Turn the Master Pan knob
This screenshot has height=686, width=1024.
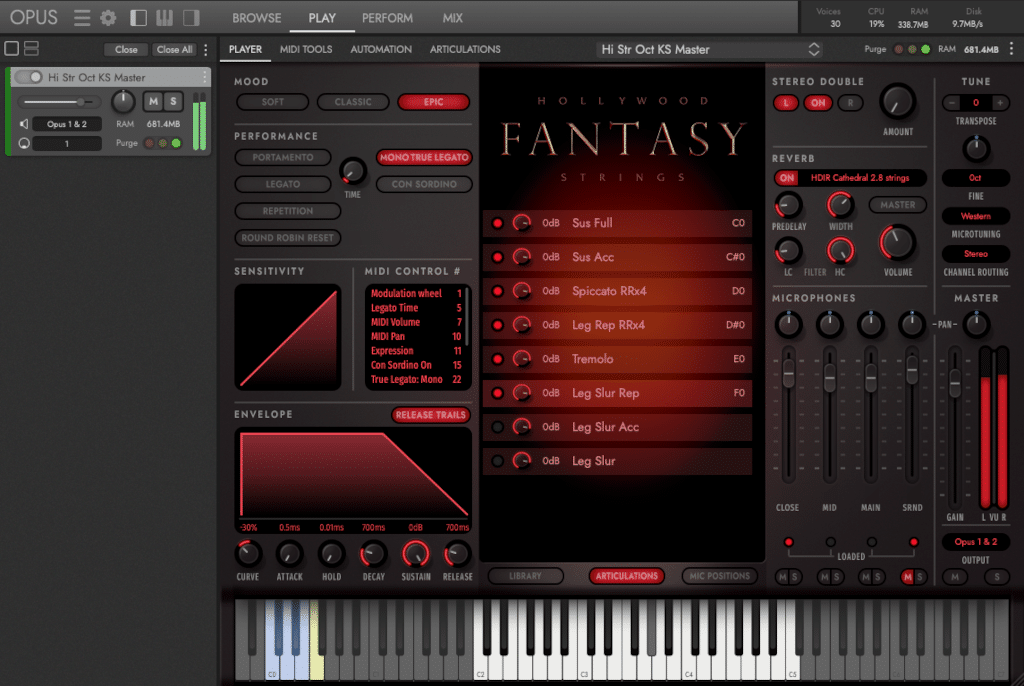[x=976, y=324]
